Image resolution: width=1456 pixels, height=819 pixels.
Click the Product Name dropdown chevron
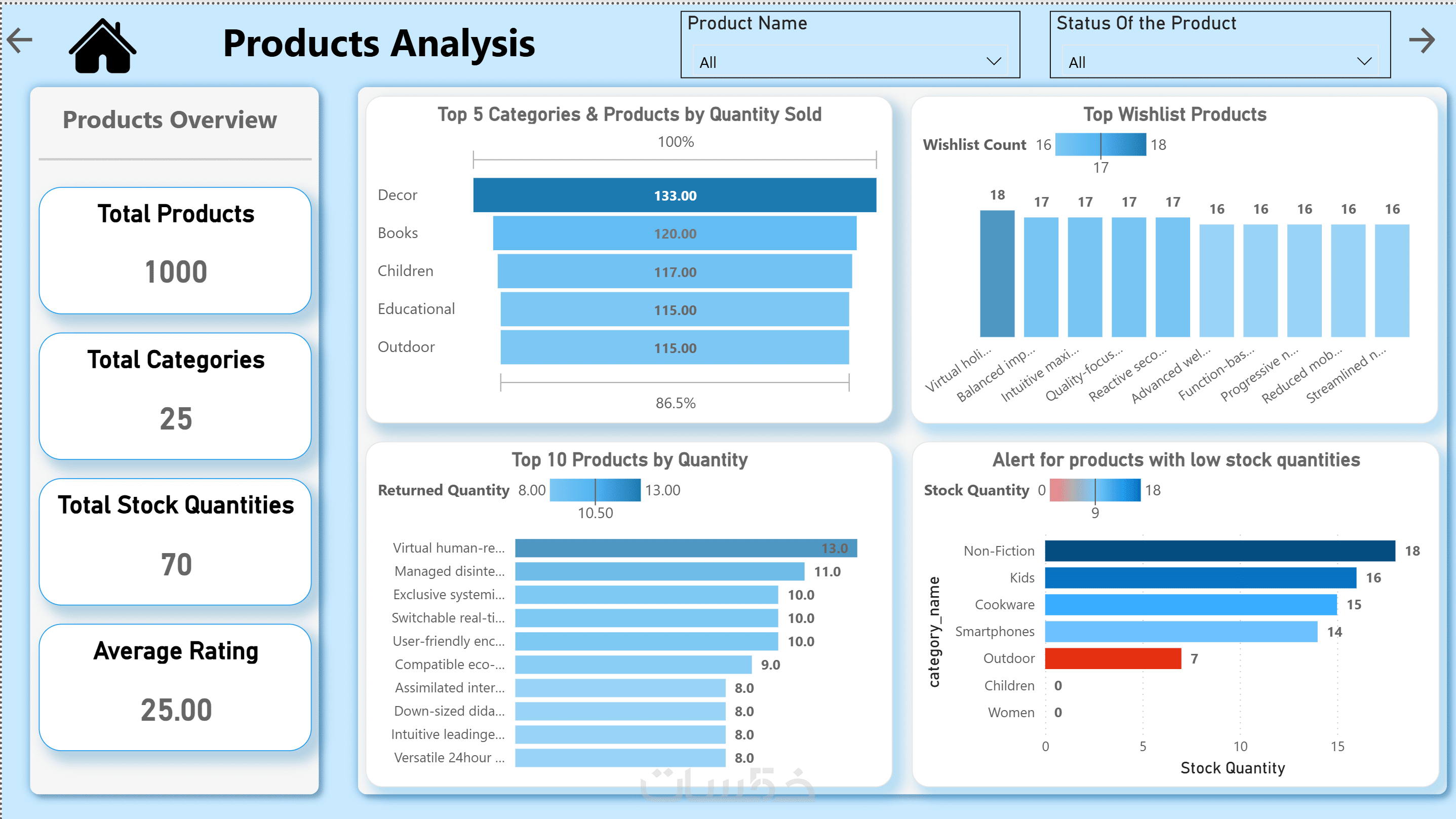tap(993, 62)
